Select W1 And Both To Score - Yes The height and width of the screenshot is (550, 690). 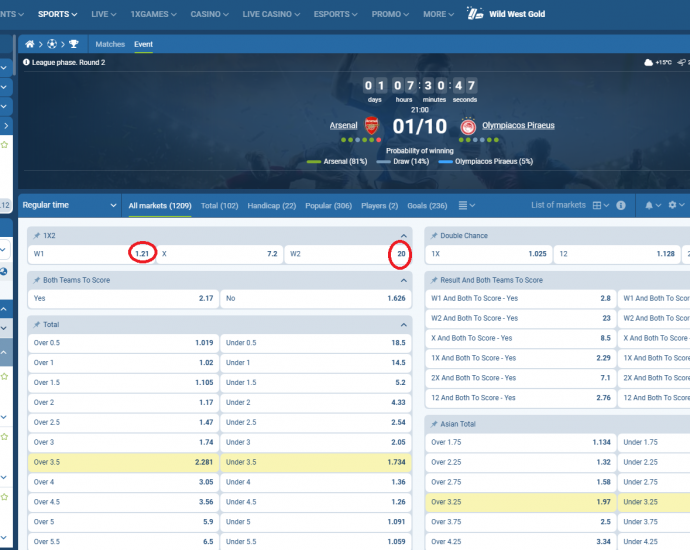(521, 298)
